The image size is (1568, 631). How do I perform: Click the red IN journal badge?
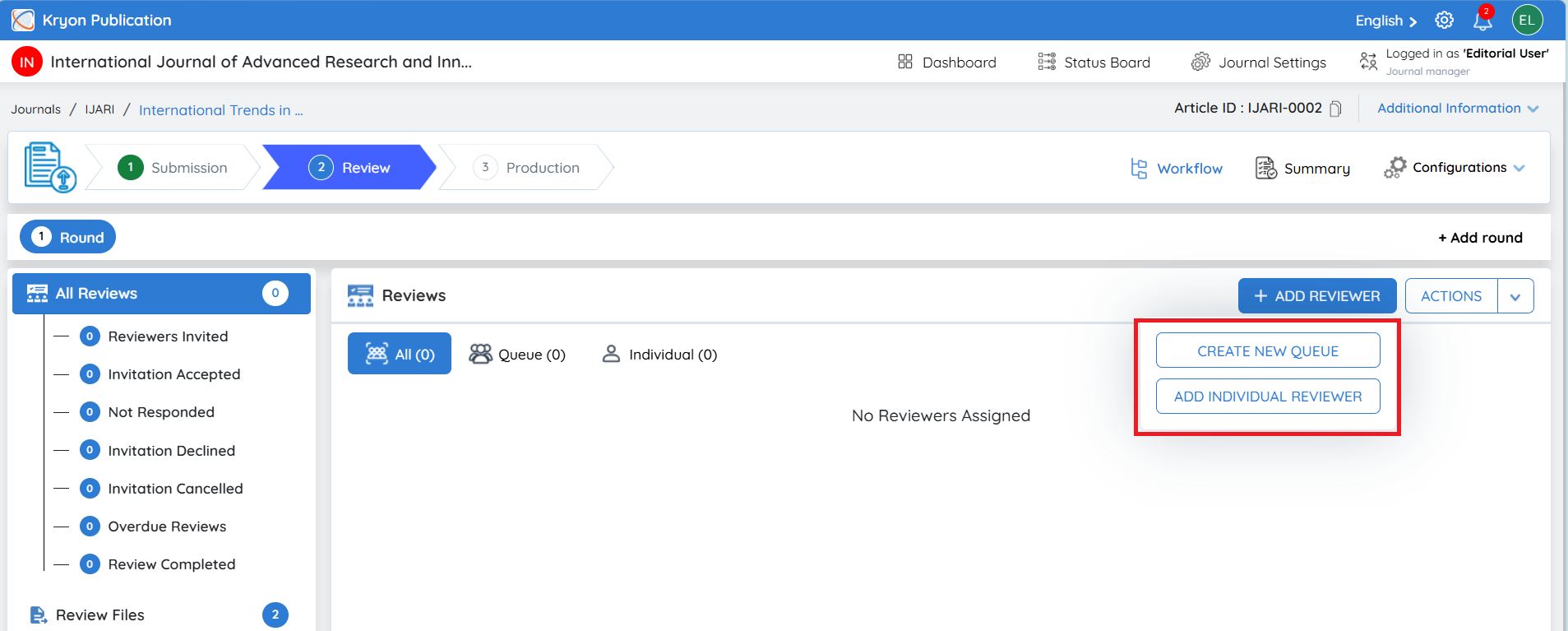pyautogui.click(x=27, y=62)
